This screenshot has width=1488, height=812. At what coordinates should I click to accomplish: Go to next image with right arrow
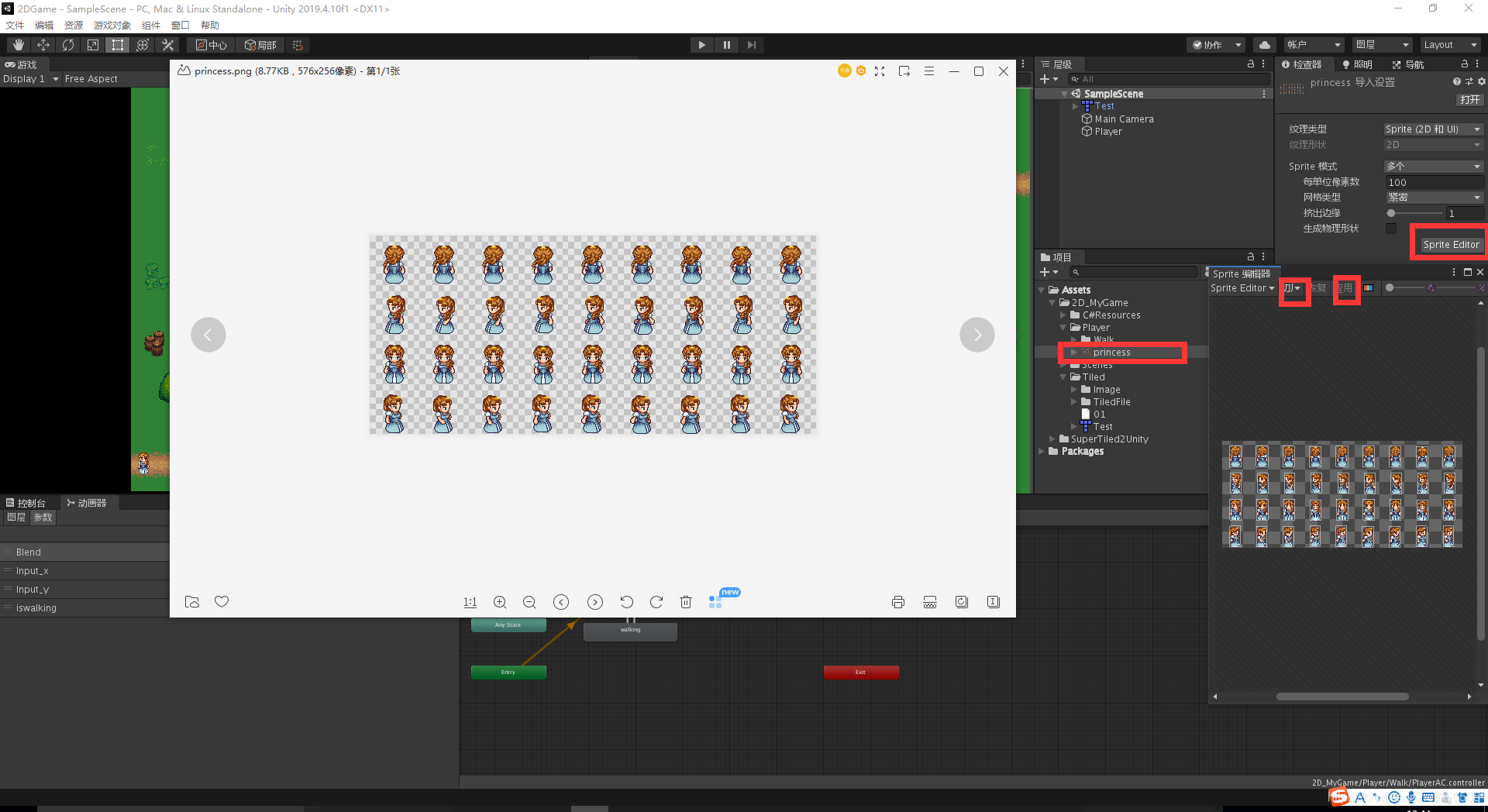tap(977, 335)
